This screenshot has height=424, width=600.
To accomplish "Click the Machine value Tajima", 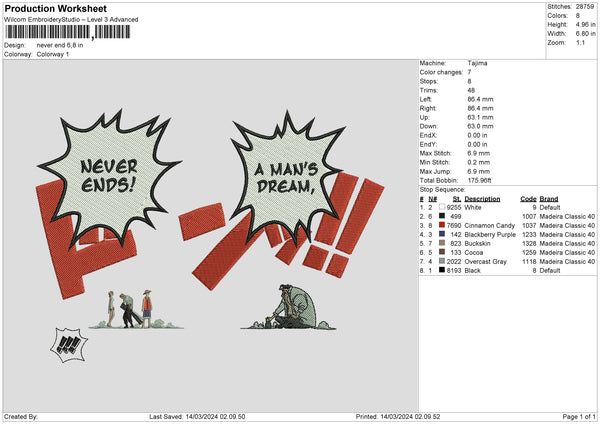I will pos(477,63).
